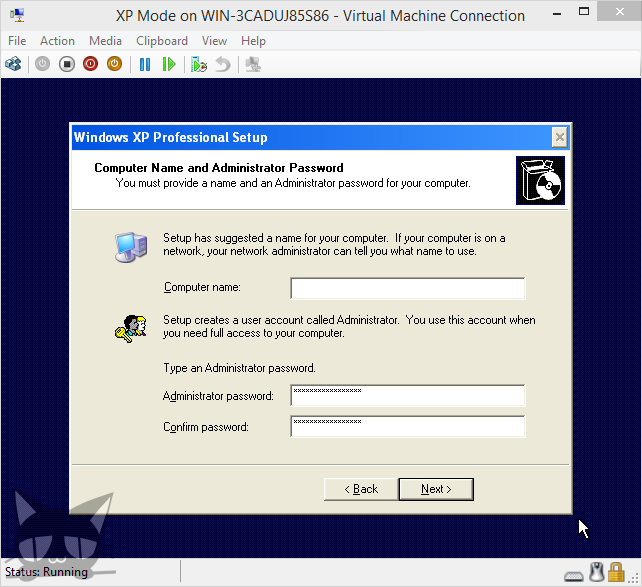642x587 pixels.
Task: Click the 'Computer name:' label
Action: [202, 287]
